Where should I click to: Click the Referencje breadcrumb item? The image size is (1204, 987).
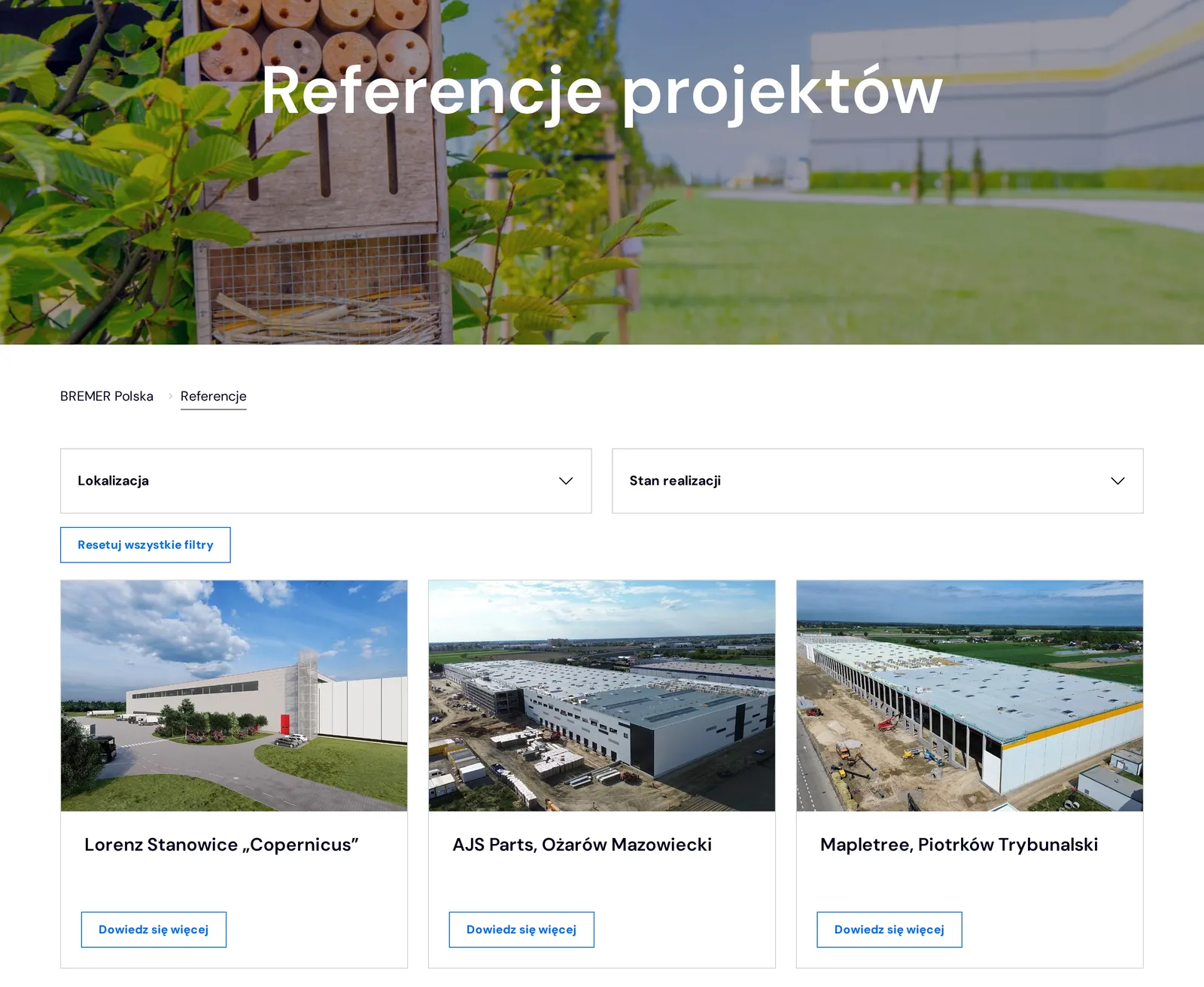coord(214,396)
